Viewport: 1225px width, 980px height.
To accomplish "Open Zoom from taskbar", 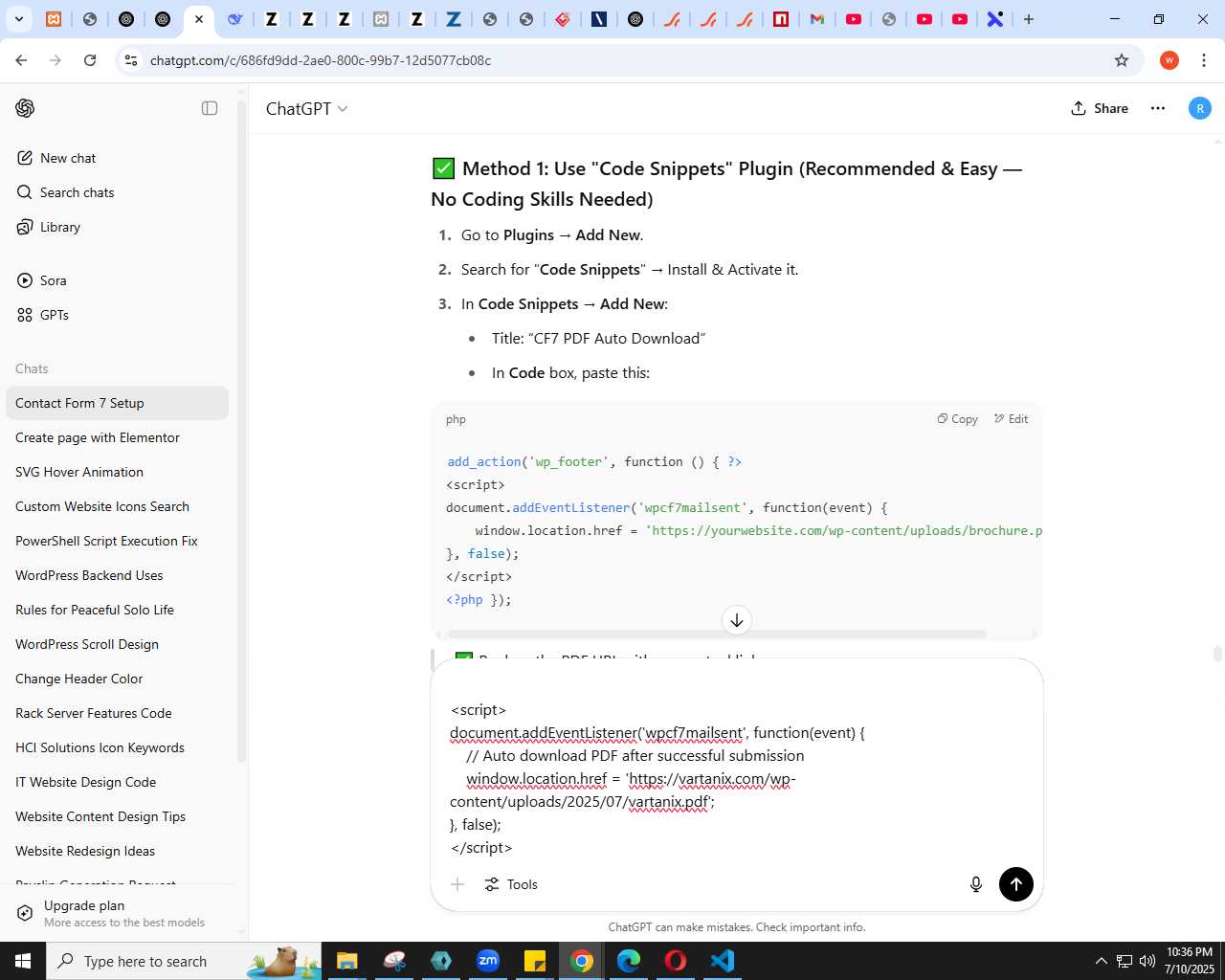I will pyautogui.click(x=488, y=961).
